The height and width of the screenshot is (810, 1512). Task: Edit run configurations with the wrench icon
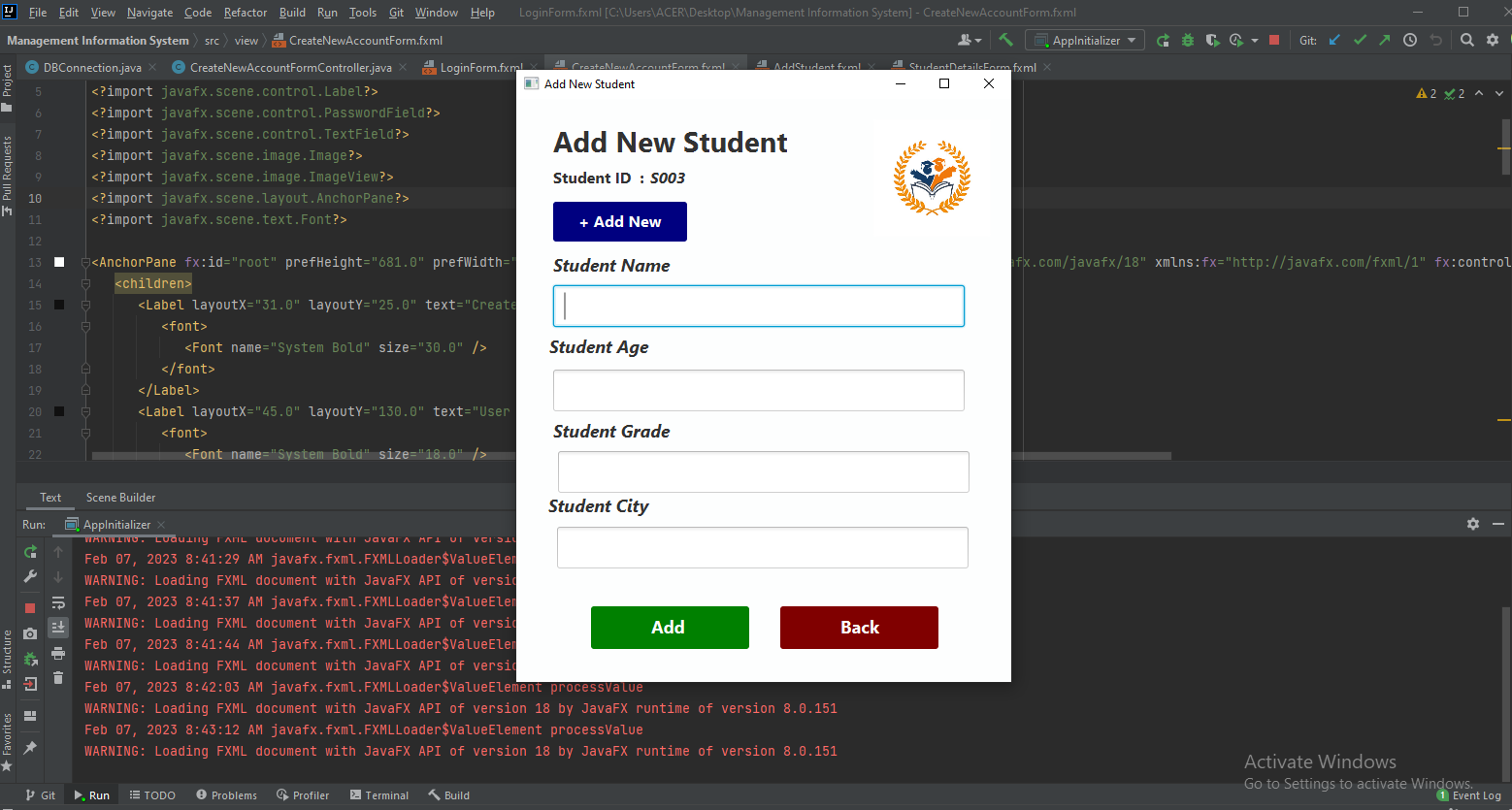pos(30,574)
